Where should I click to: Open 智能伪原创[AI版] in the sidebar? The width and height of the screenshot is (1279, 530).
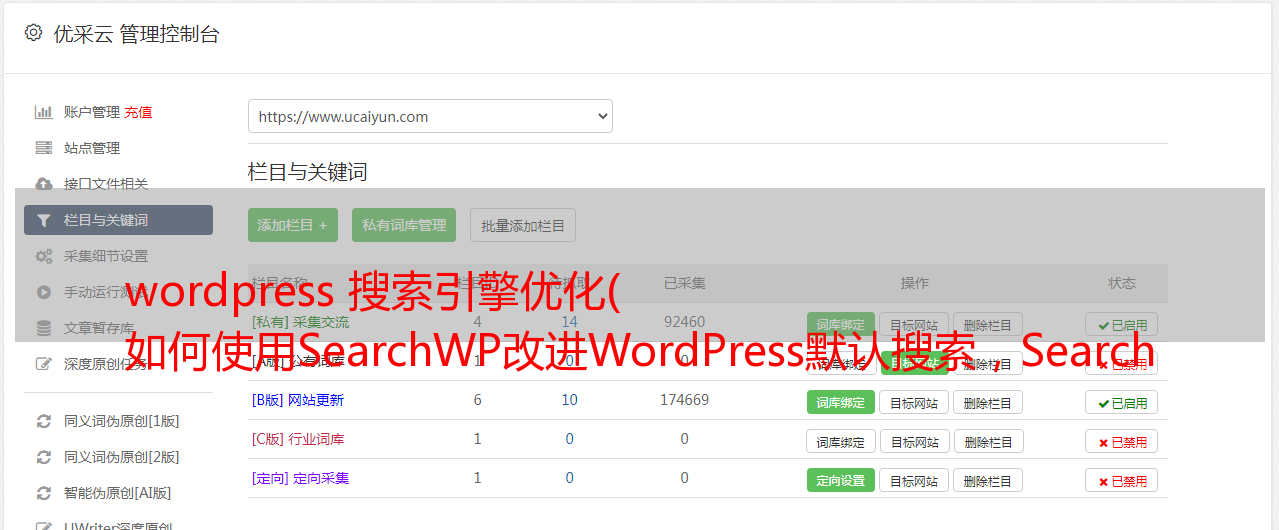click(x=118, y=493)
